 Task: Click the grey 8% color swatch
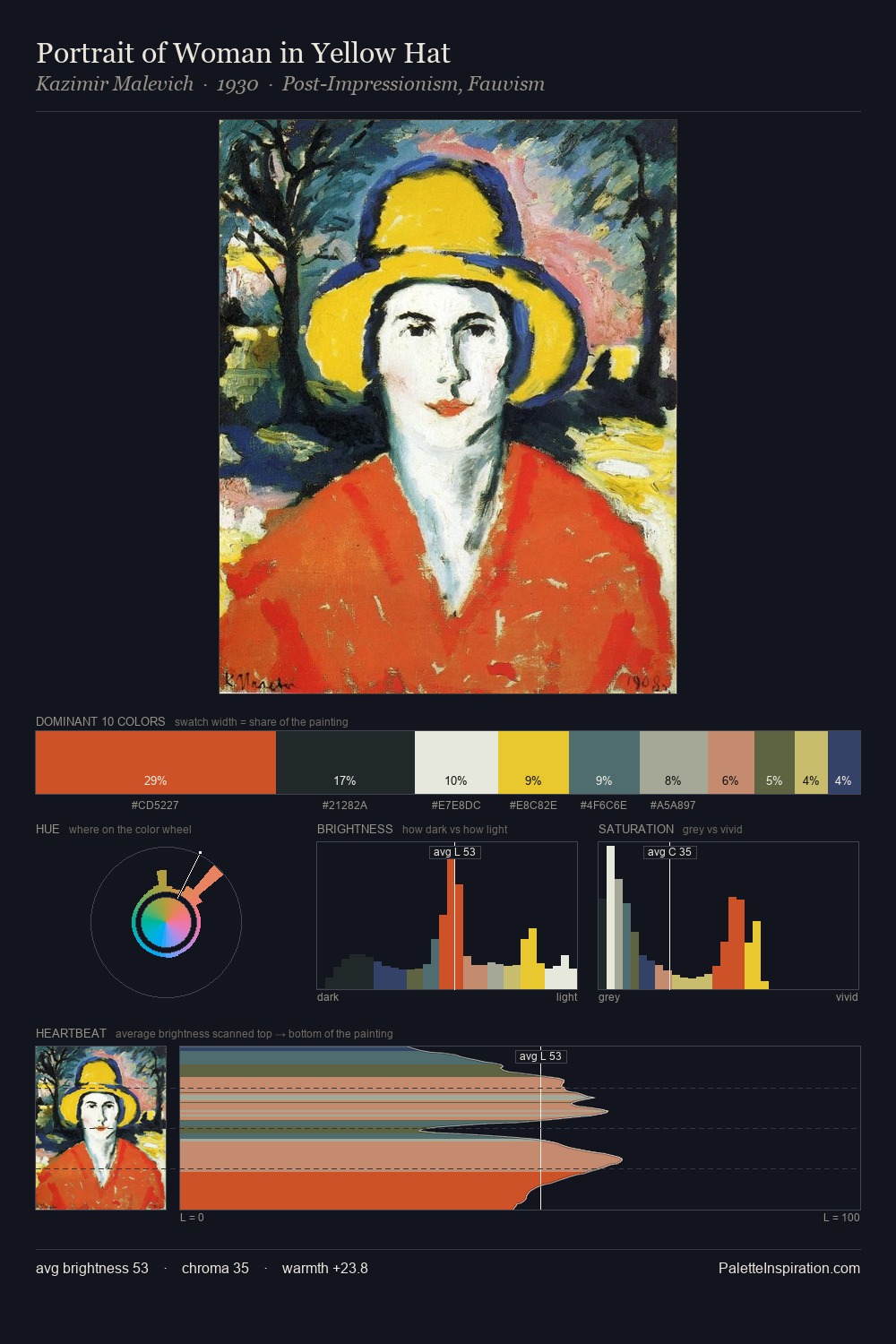pos(674,762)
